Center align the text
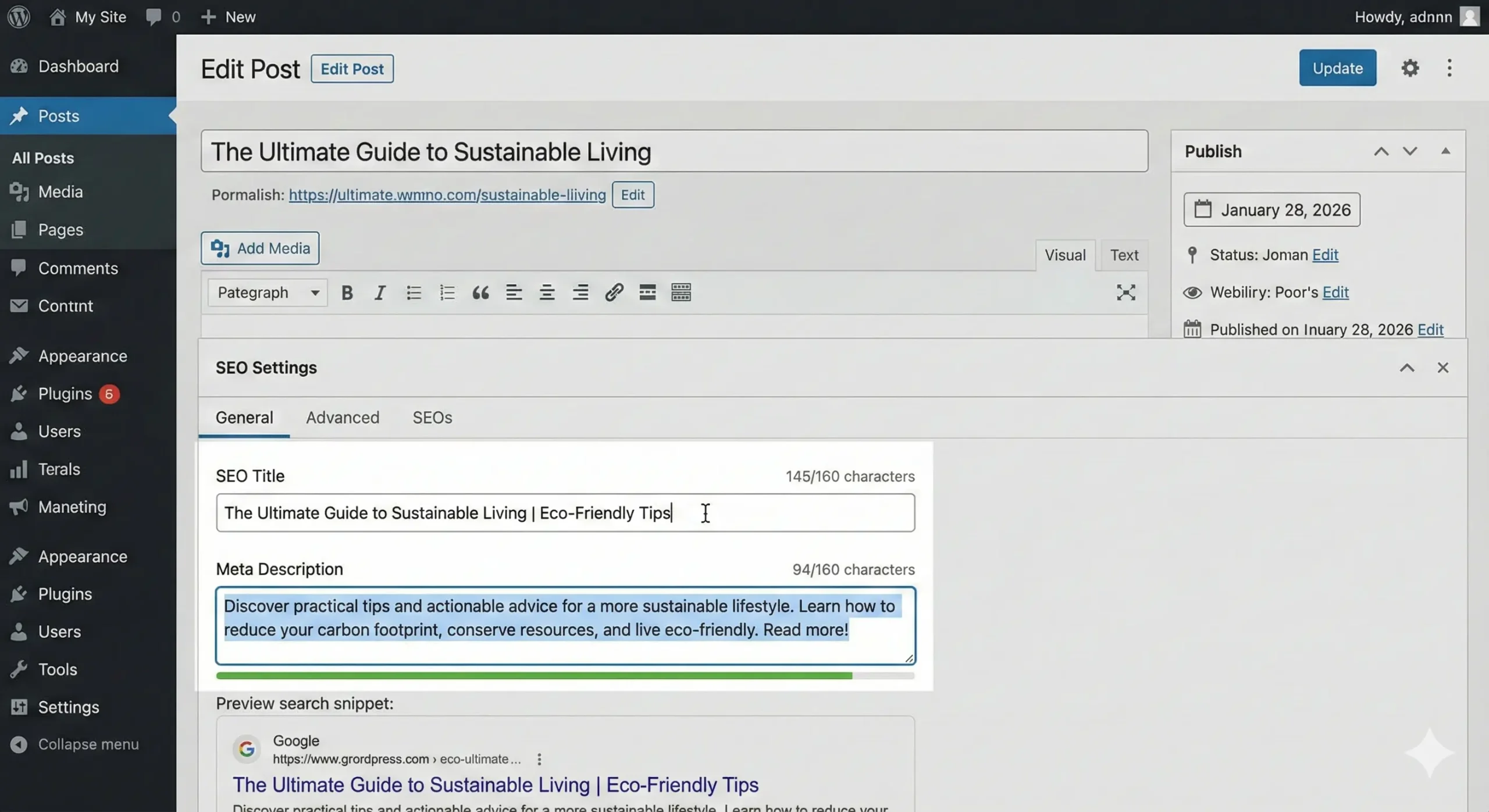This screenshot has width=1489, height=812. 547,293
